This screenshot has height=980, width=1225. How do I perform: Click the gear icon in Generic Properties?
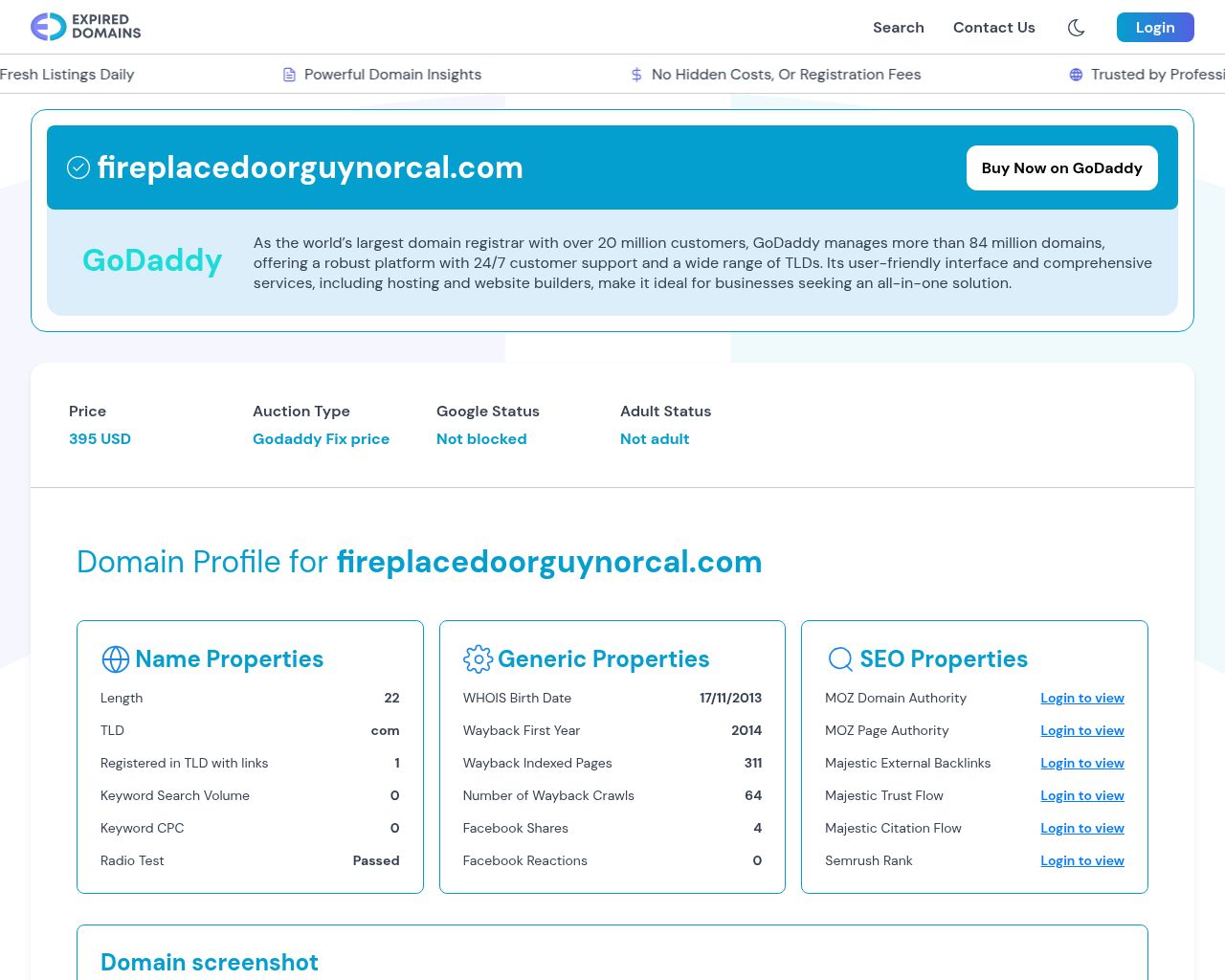coord(478,659)
